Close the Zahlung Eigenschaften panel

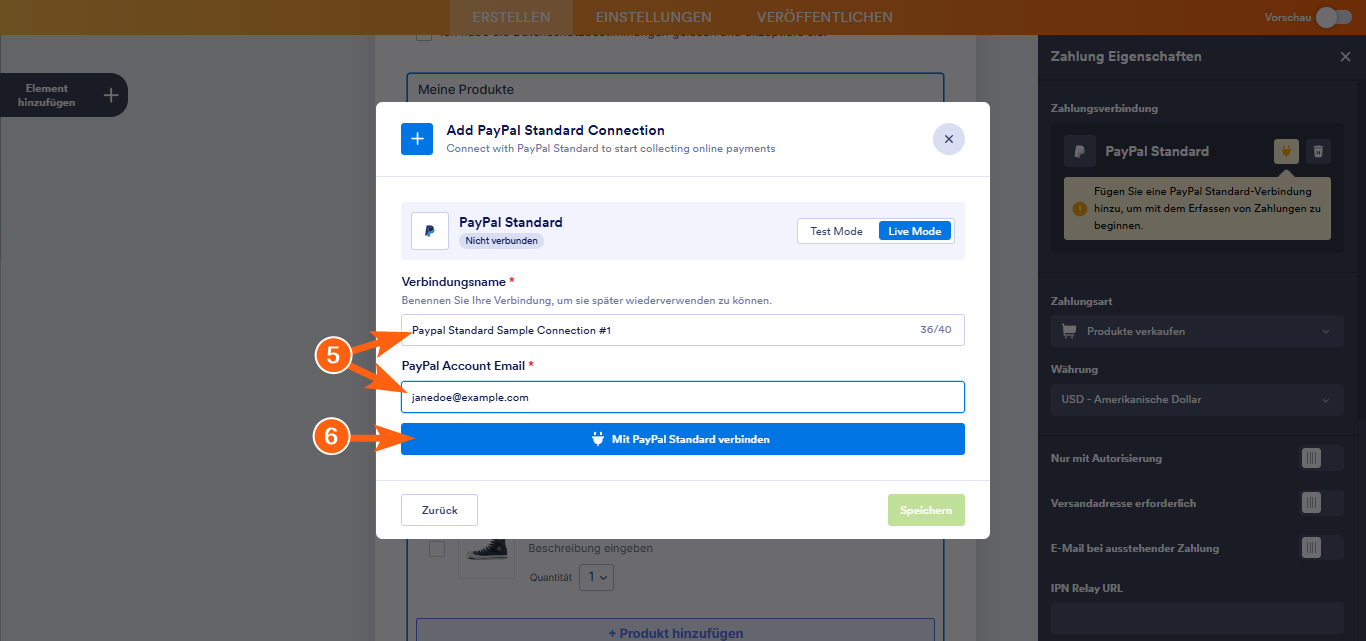[1345, 57]
